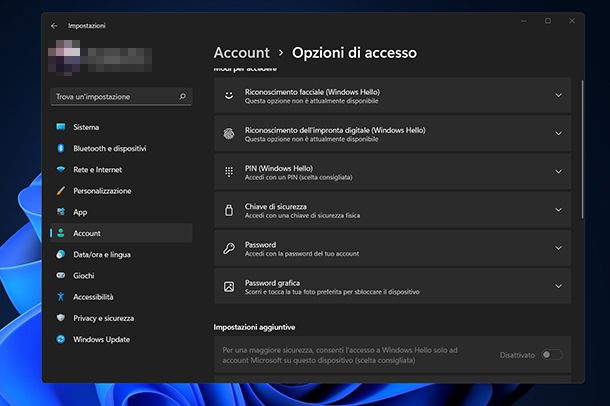The image size is (610, 406).
Task: Click the Bluetooth icon in sidebar
Action: pyautogui.click(x=61, y=148)
